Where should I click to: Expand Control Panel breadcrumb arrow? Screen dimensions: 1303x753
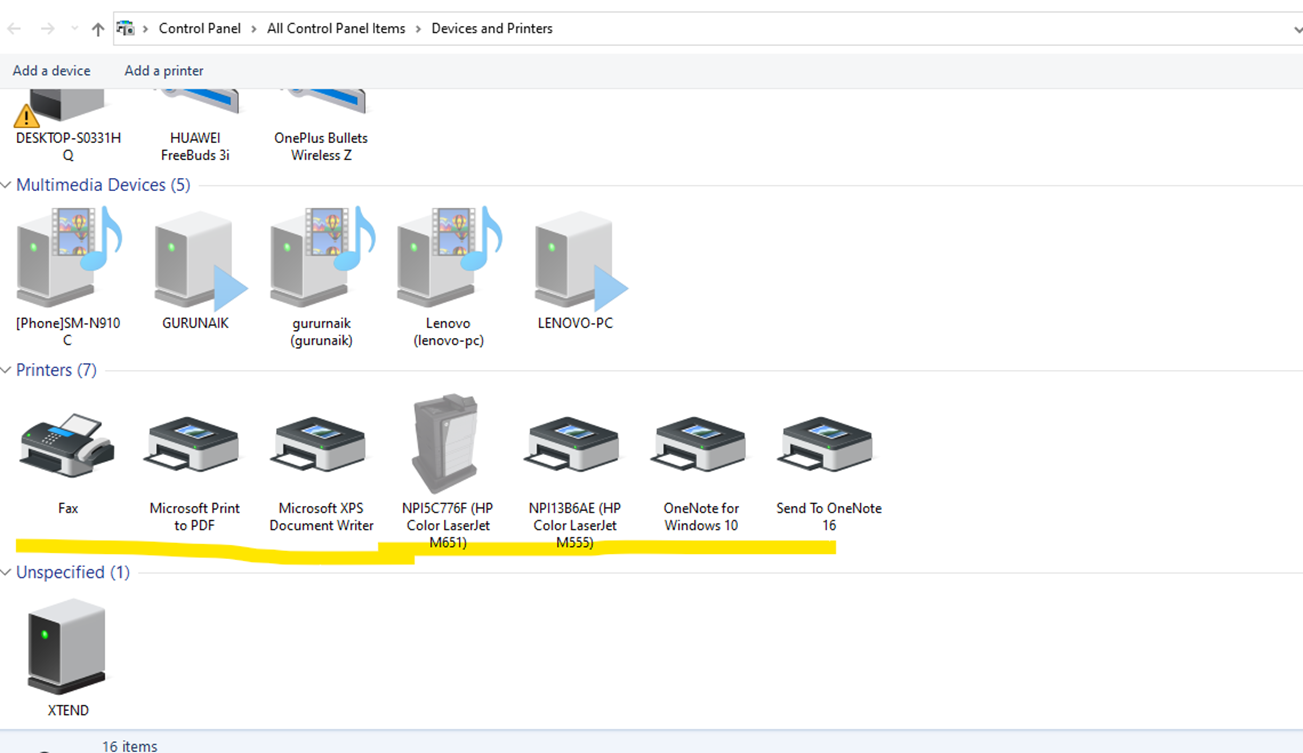pos(254,29)
